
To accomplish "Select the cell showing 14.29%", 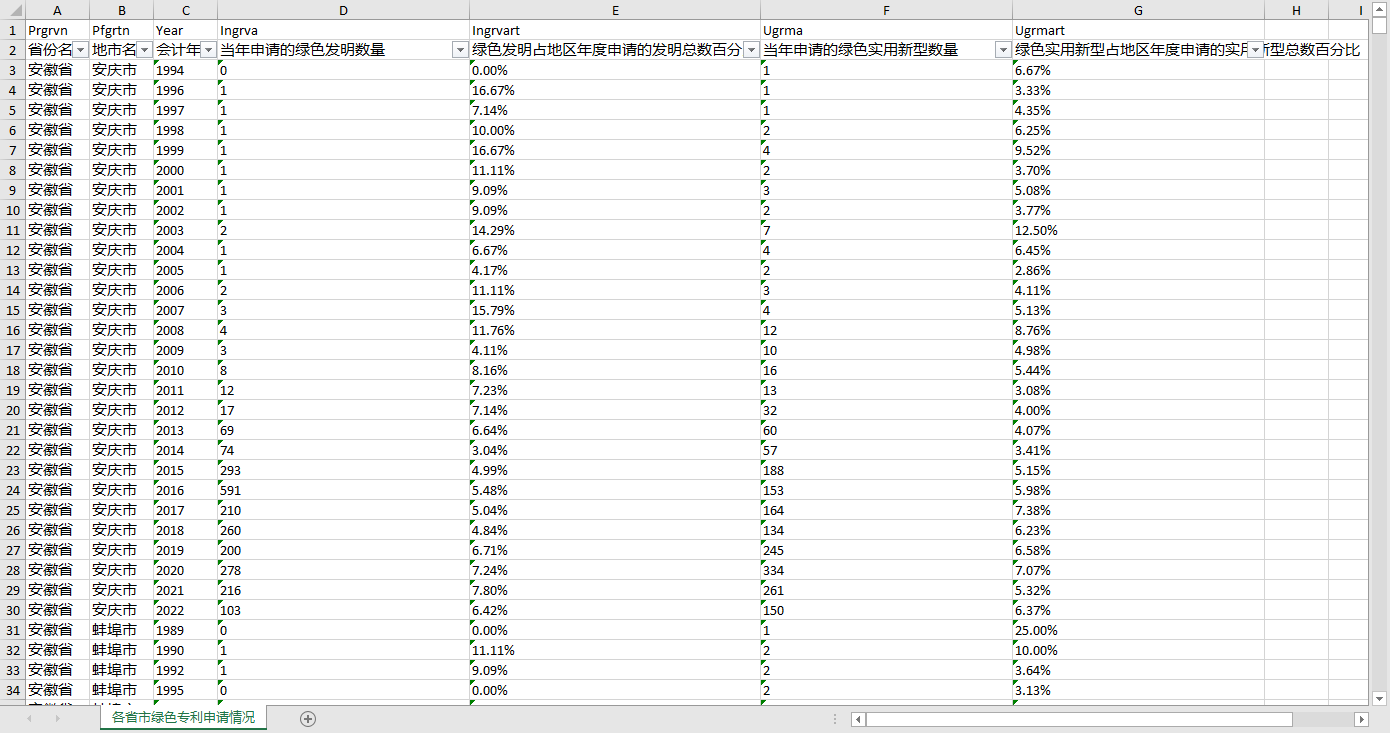I will (x=615, y=230).
